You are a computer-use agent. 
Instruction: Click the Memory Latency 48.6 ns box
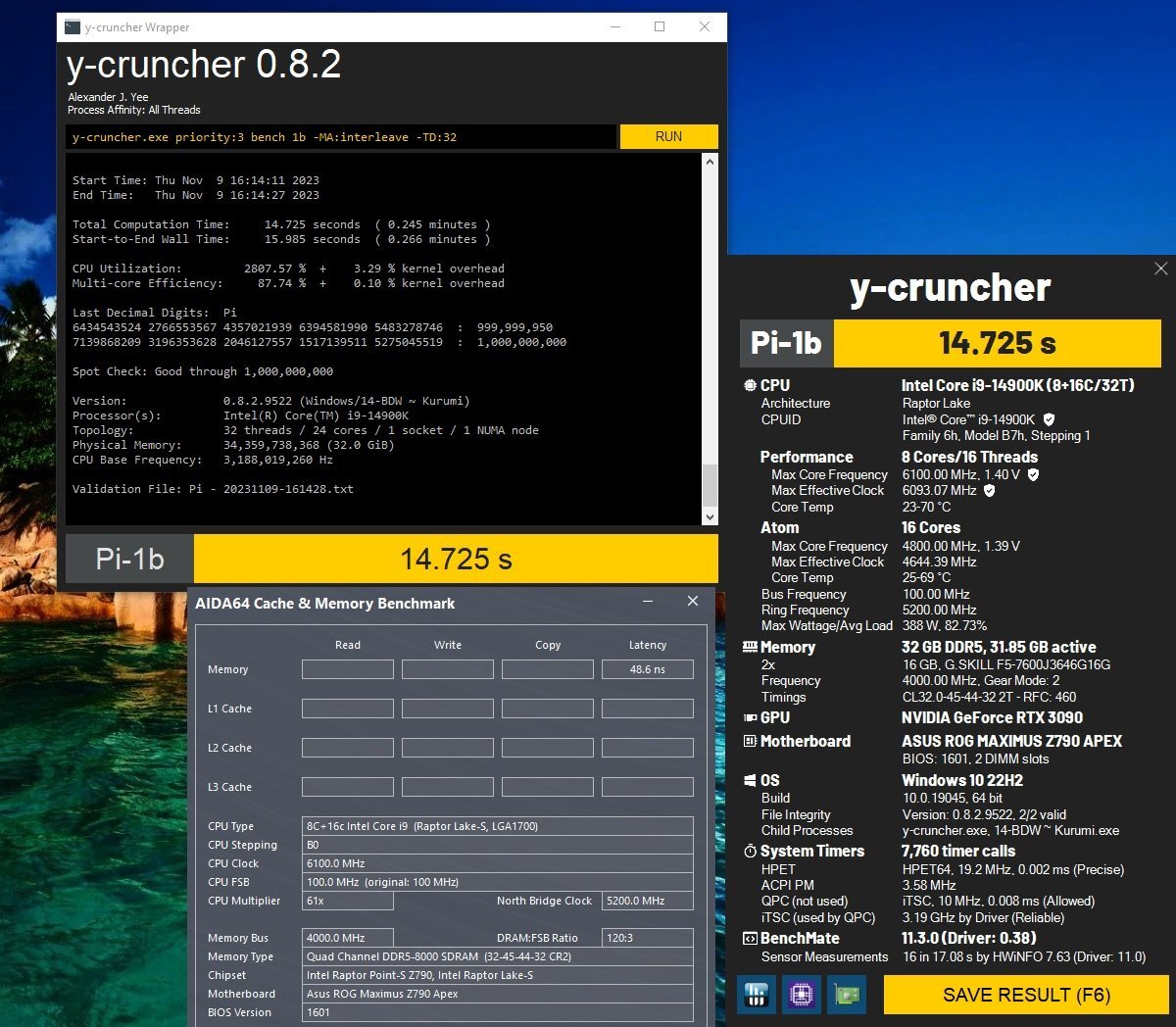648,669
